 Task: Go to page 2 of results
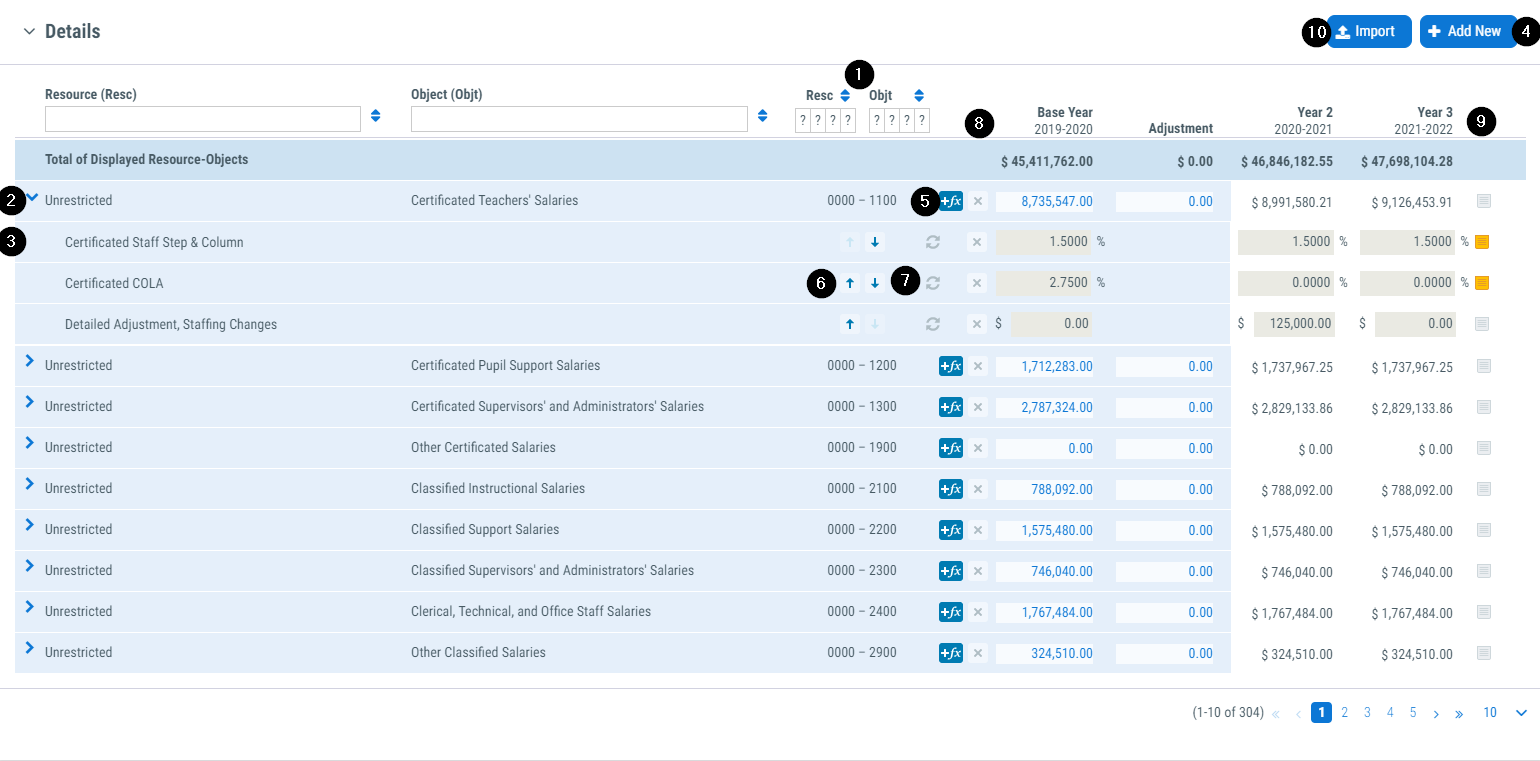pos(1345,713)
